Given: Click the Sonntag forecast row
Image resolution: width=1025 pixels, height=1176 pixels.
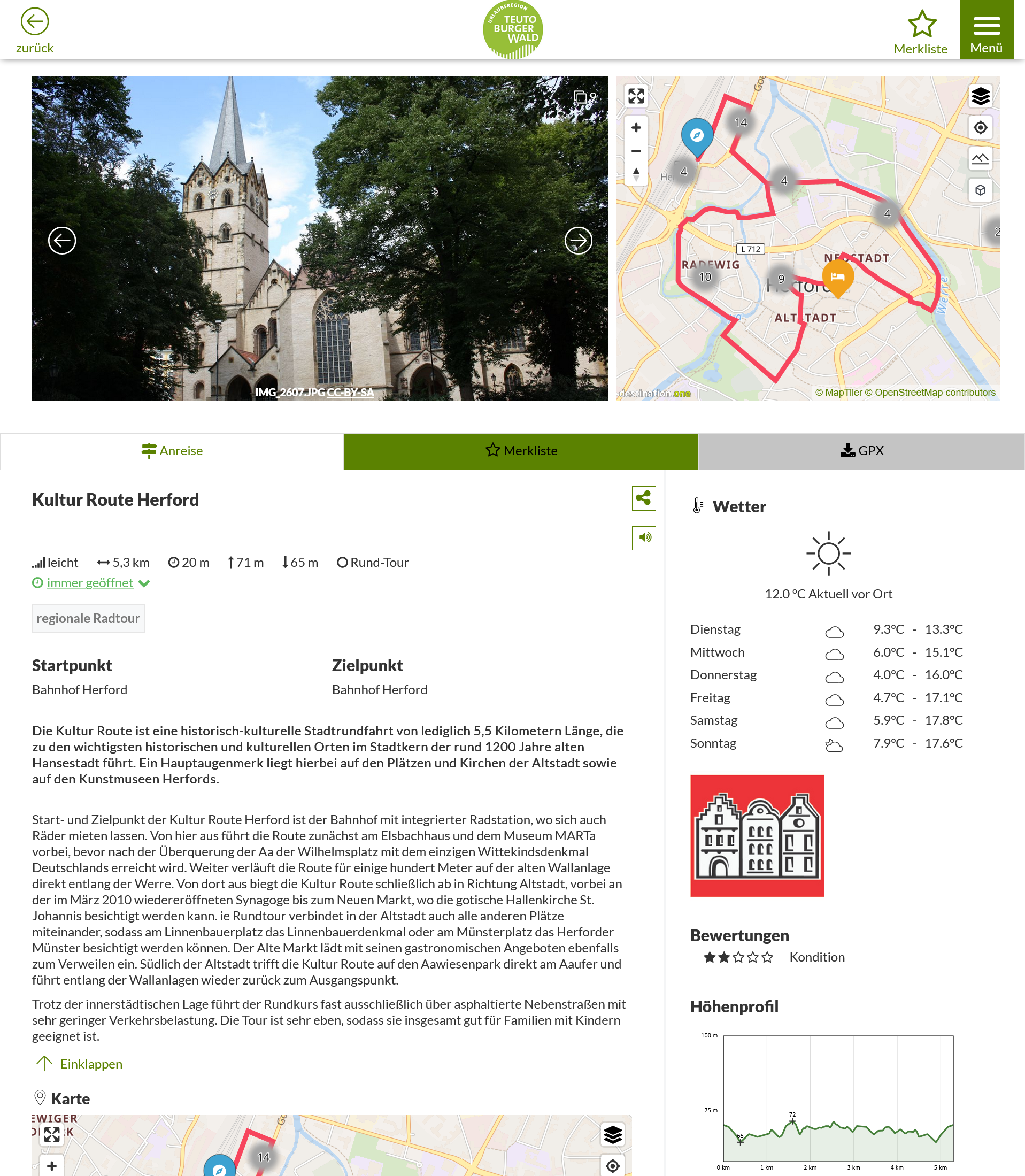Looking at the screenshot, I should [827, 743].
